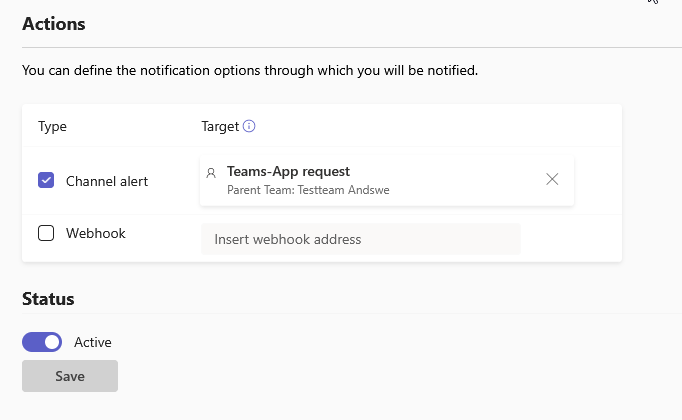This screenshot has height=420, width=682.
Task: Click the Type column header
Action: (x=52, y=127)
